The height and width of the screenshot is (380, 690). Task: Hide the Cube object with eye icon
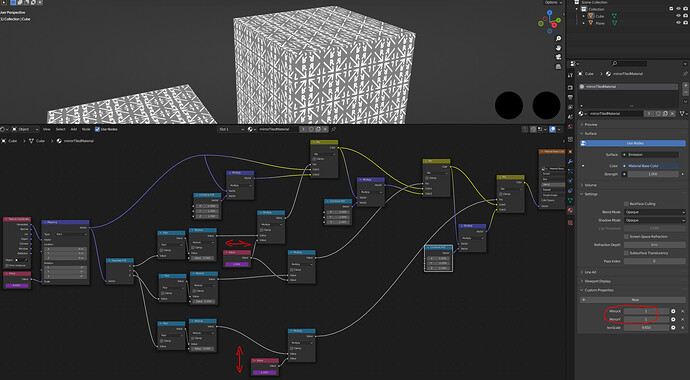click(x=678, y=16)
